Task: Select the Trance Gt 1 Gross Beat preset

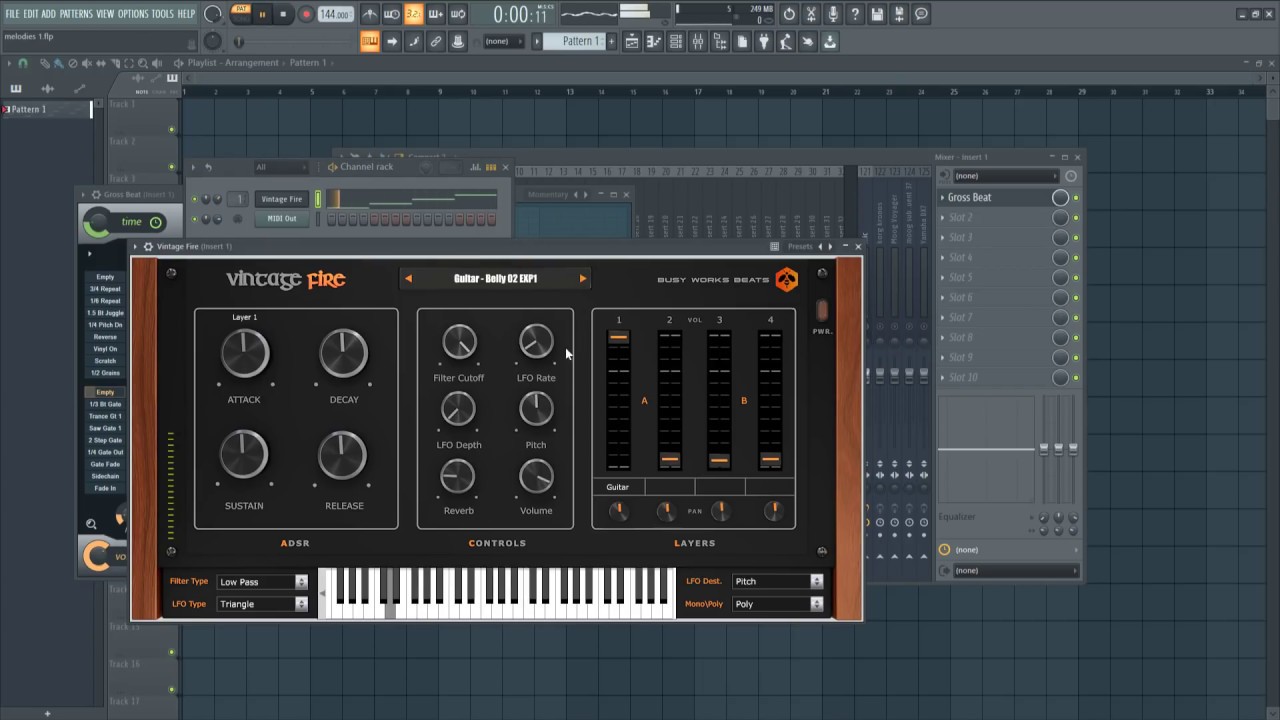Action: [105, 416]
